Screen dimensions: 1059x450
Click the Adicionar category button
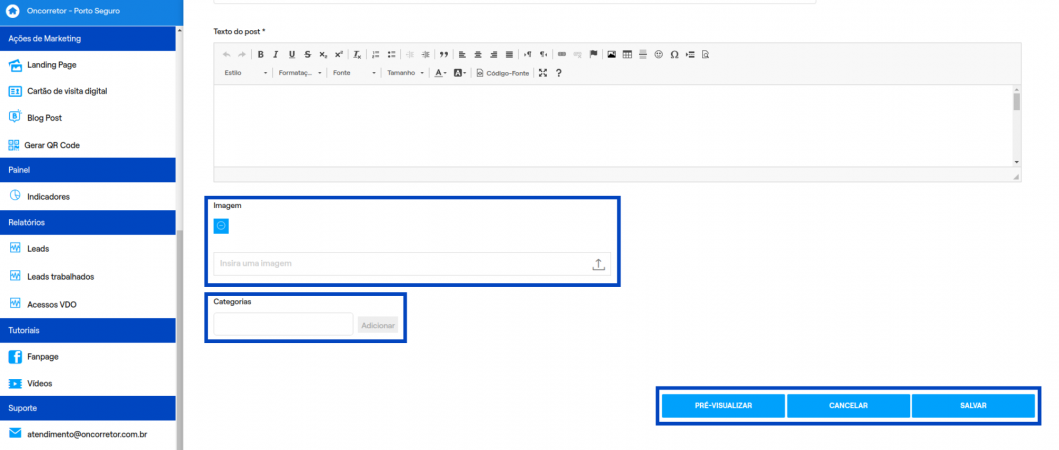pyautogui.click(x=378, y=325)
